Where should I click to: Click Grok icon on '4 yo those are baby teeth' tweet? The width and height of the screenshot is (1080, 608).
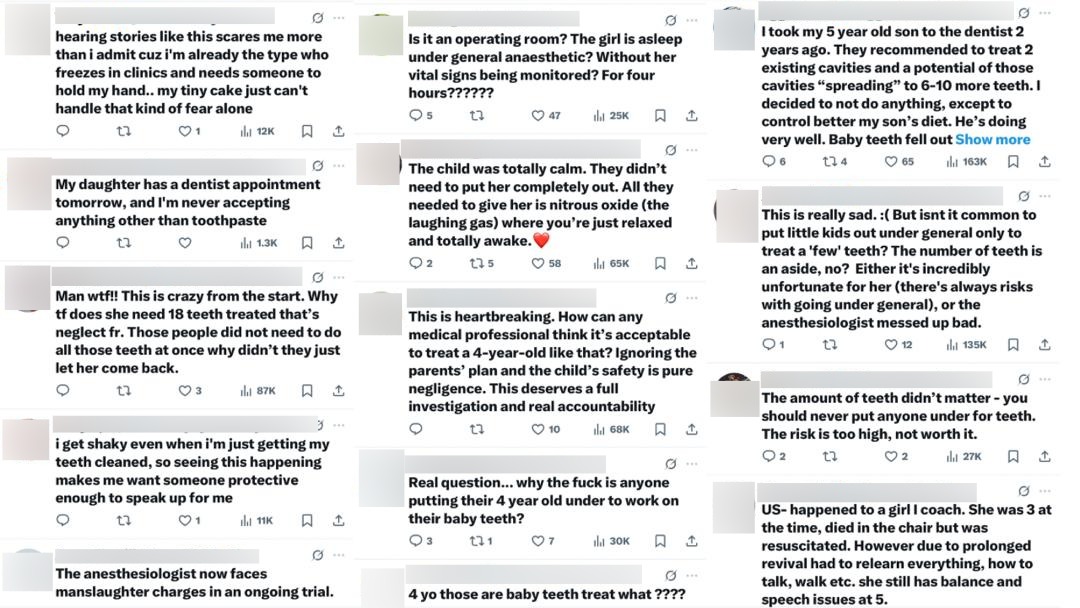coord(671,573)
